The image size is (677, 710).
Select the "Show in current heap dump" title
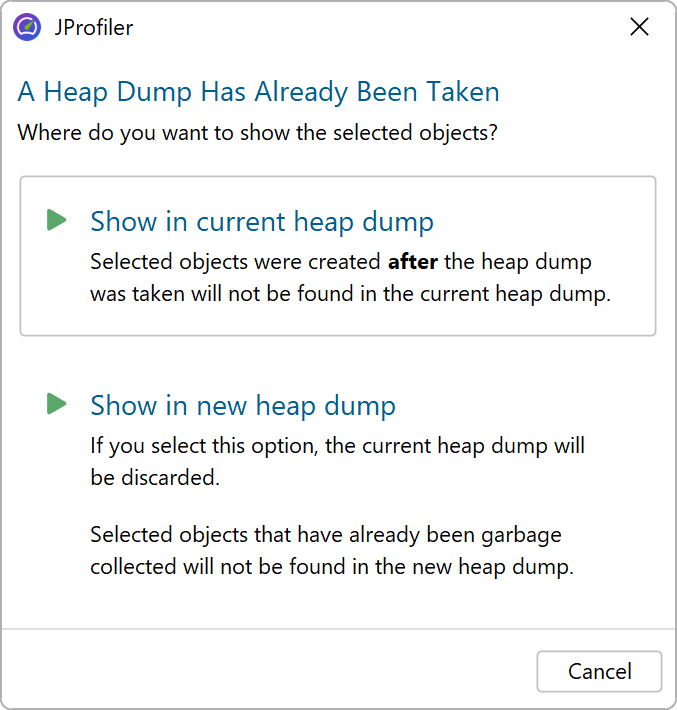pyautogui.click(x=261, y=221)
